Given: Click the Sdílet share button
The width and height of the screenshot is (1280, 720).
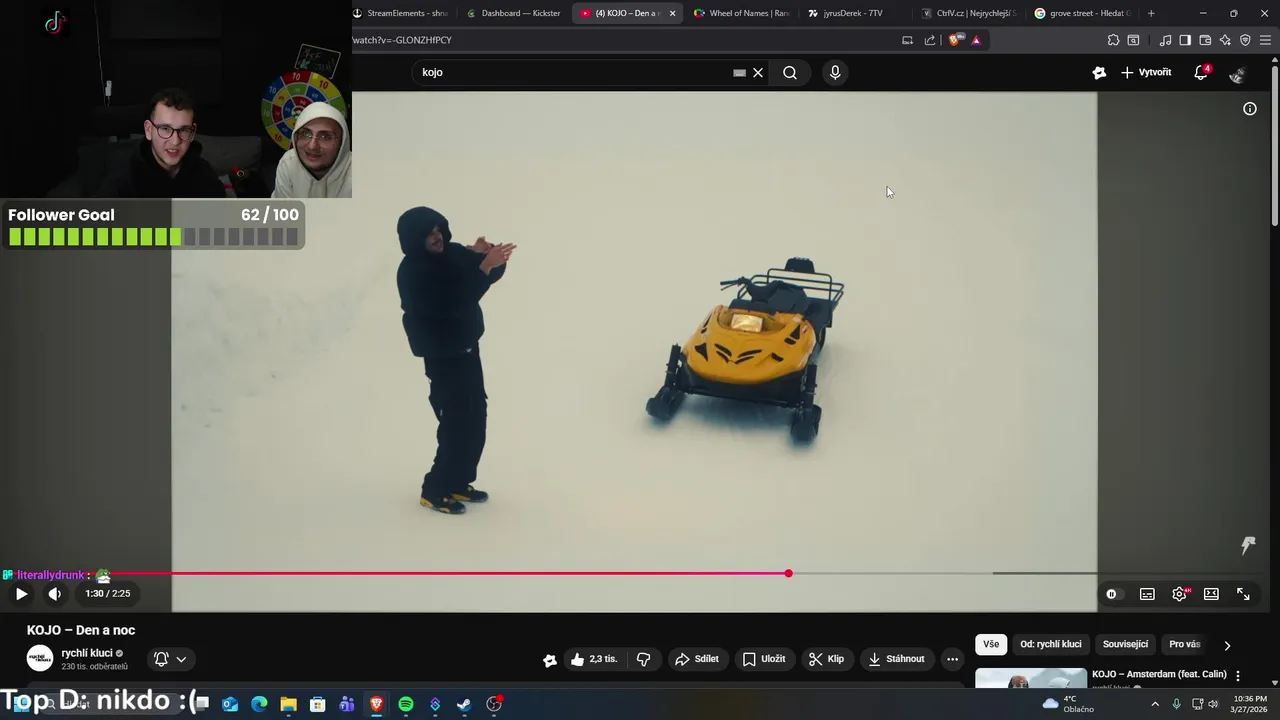Looking at the screenshot, I should click(x=697, y=659).
